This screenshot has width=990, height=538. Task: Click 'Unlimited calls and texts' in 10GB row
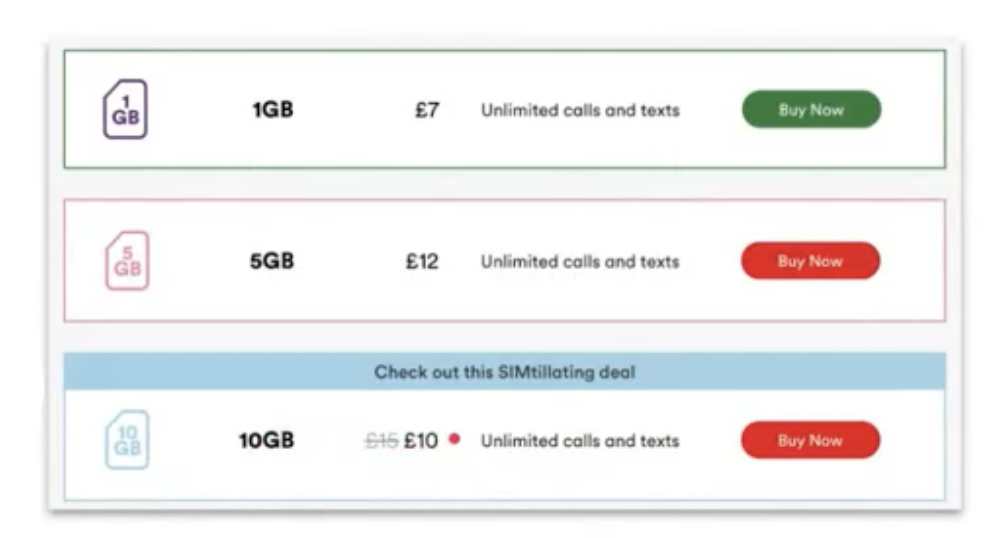[580, 441]
